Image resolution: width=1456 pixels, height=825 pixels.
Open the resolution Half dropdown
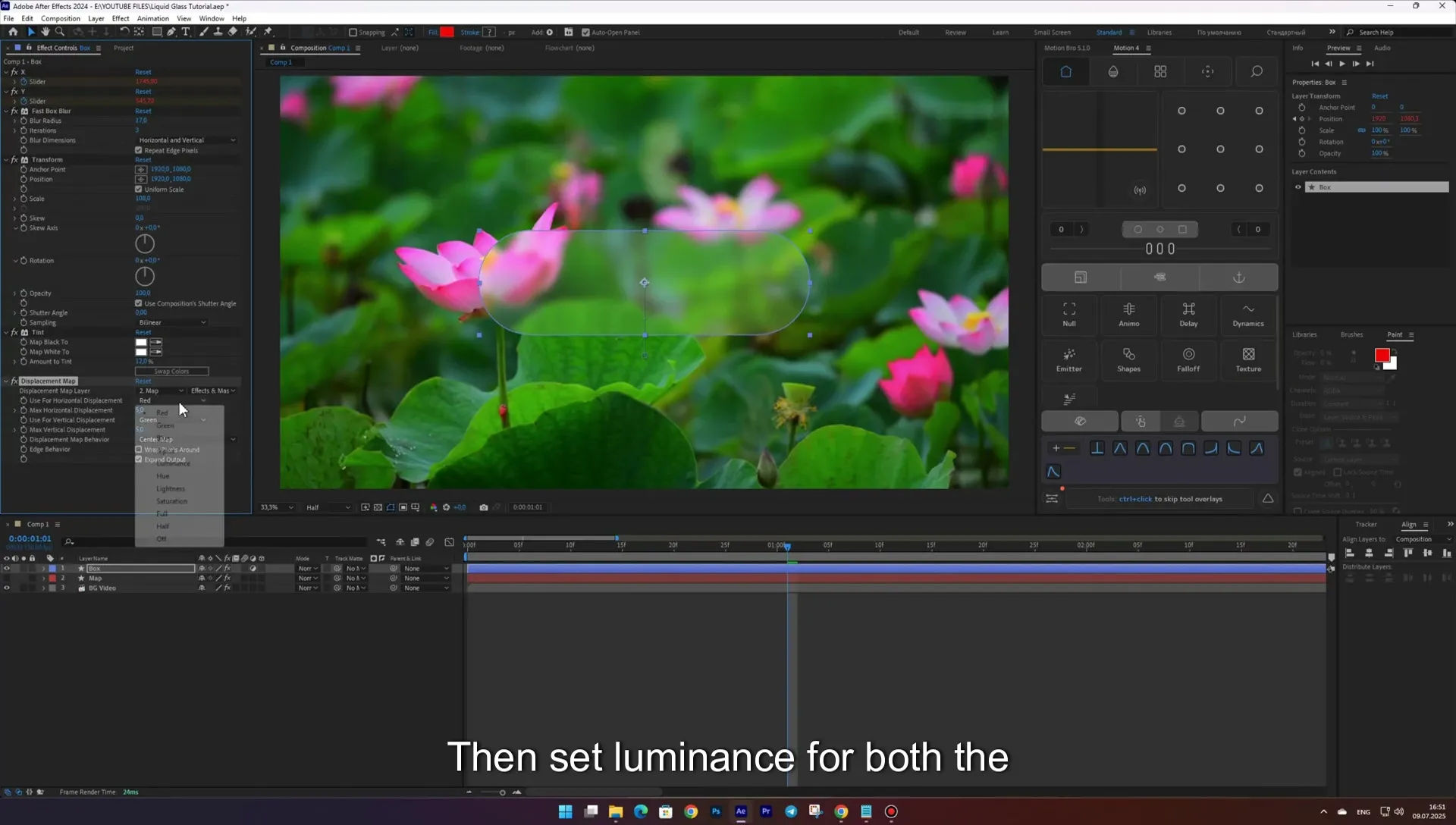click(328, 507)
